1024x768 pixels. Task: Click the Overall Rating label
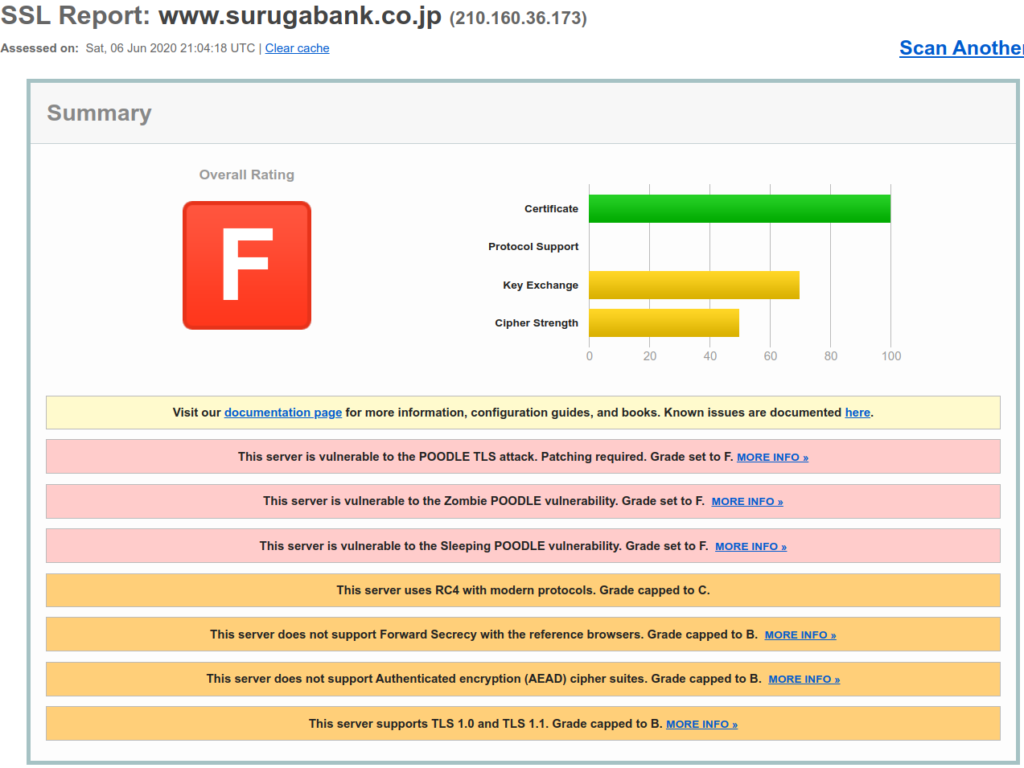[x=247, y=175]
